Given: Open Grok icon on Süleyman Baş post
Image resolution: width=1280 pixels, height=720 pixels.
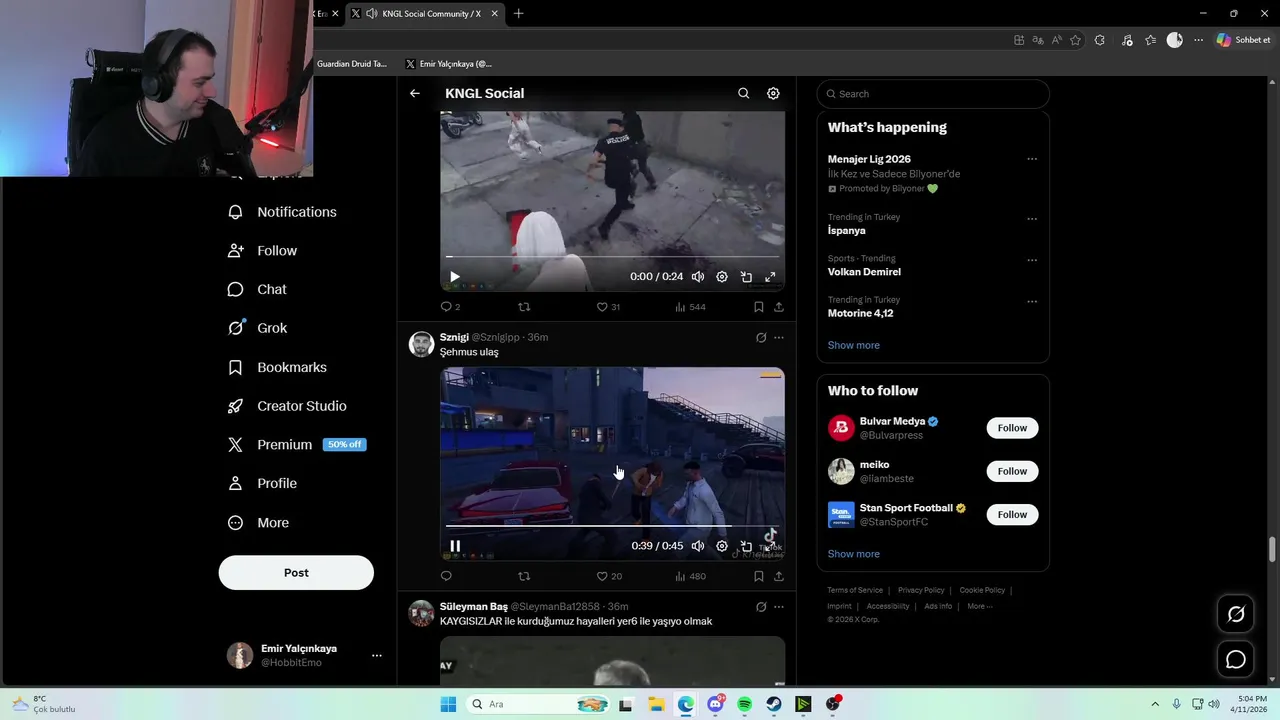Looking at the screenshot, I should (761, 607).
